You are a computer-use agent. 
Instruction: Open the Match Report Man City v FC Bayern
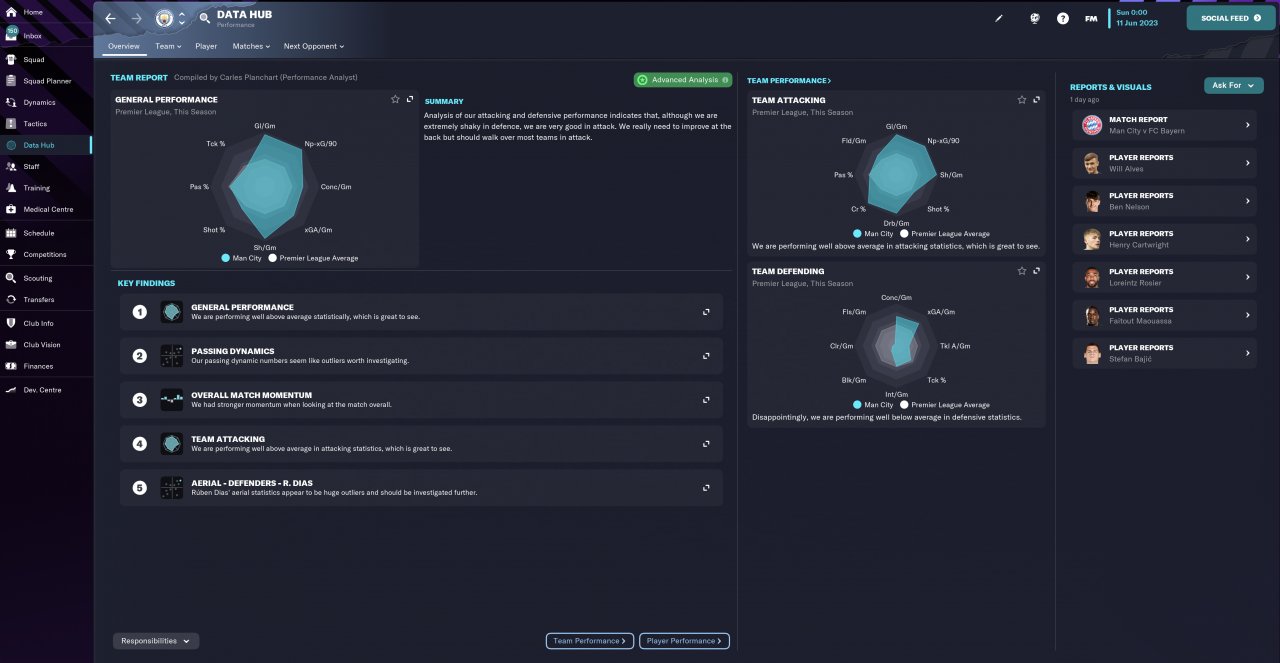(x=1164, y=125)
